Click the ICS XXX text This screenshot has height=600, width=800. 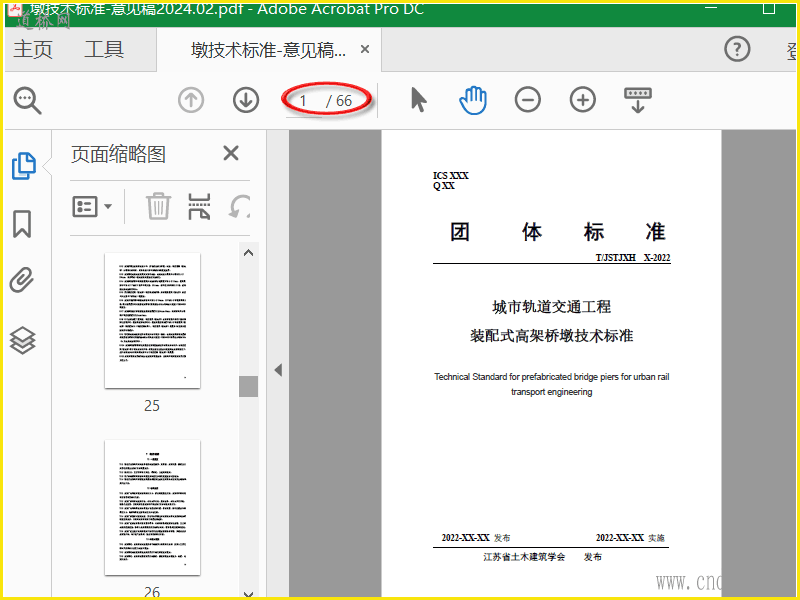click(x=451, y=176)
